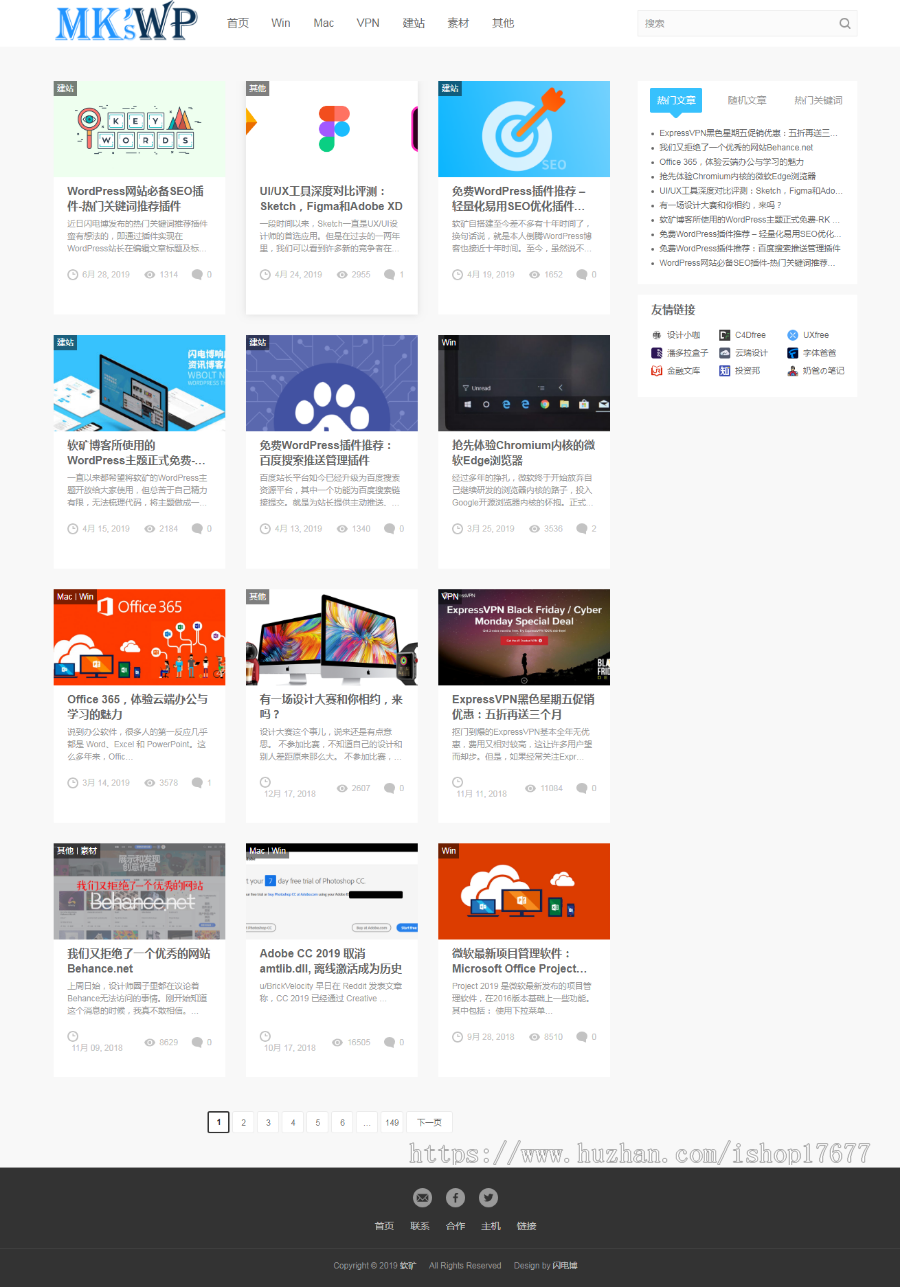The image size is (900, 1287).
Task: Go to page 3 in pagination
Action: (268, 1122)
